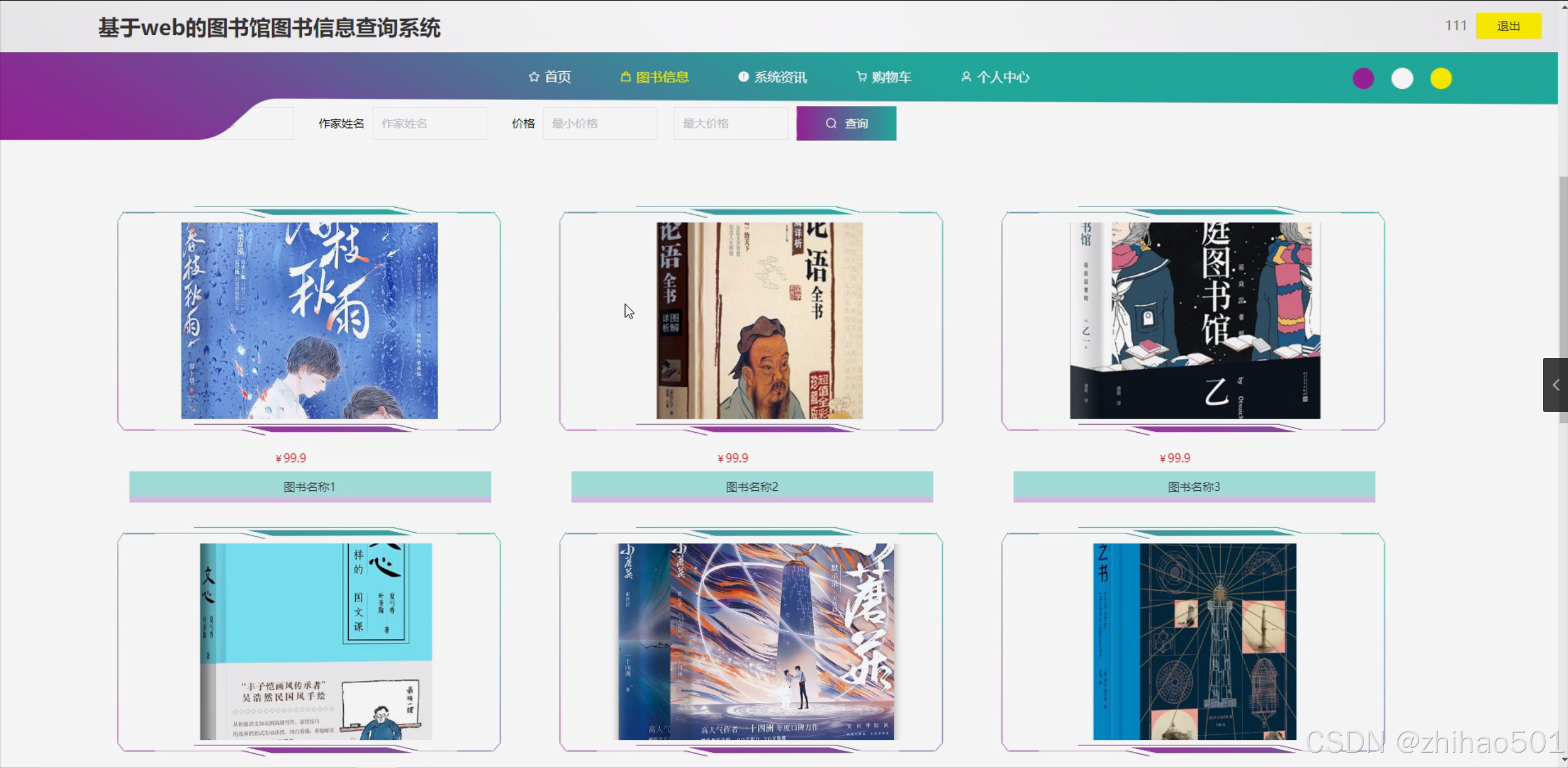1568x768 pixels.
Task: Click the info icon next to 系统资讯
Action: point(742,77)
